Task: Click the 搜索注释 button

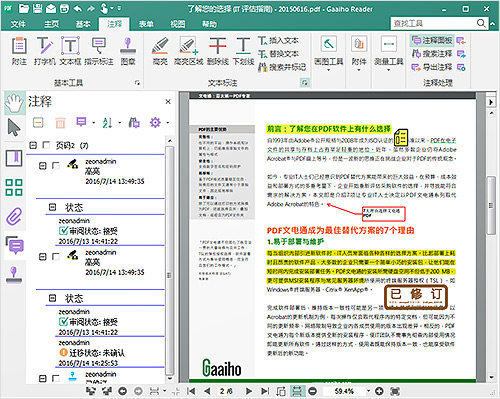Action: 432,53
